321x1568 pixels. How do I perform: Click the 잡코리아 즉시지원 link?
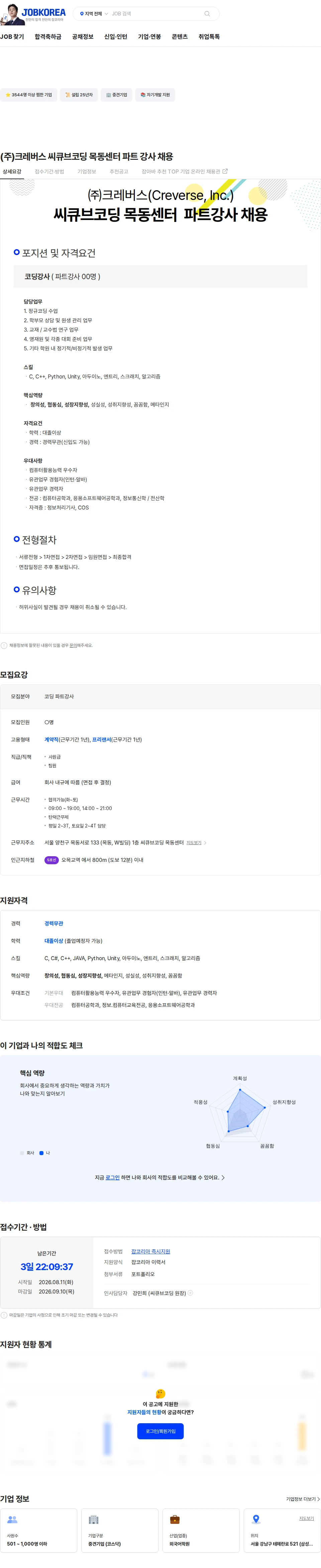tap(150, 1251)
